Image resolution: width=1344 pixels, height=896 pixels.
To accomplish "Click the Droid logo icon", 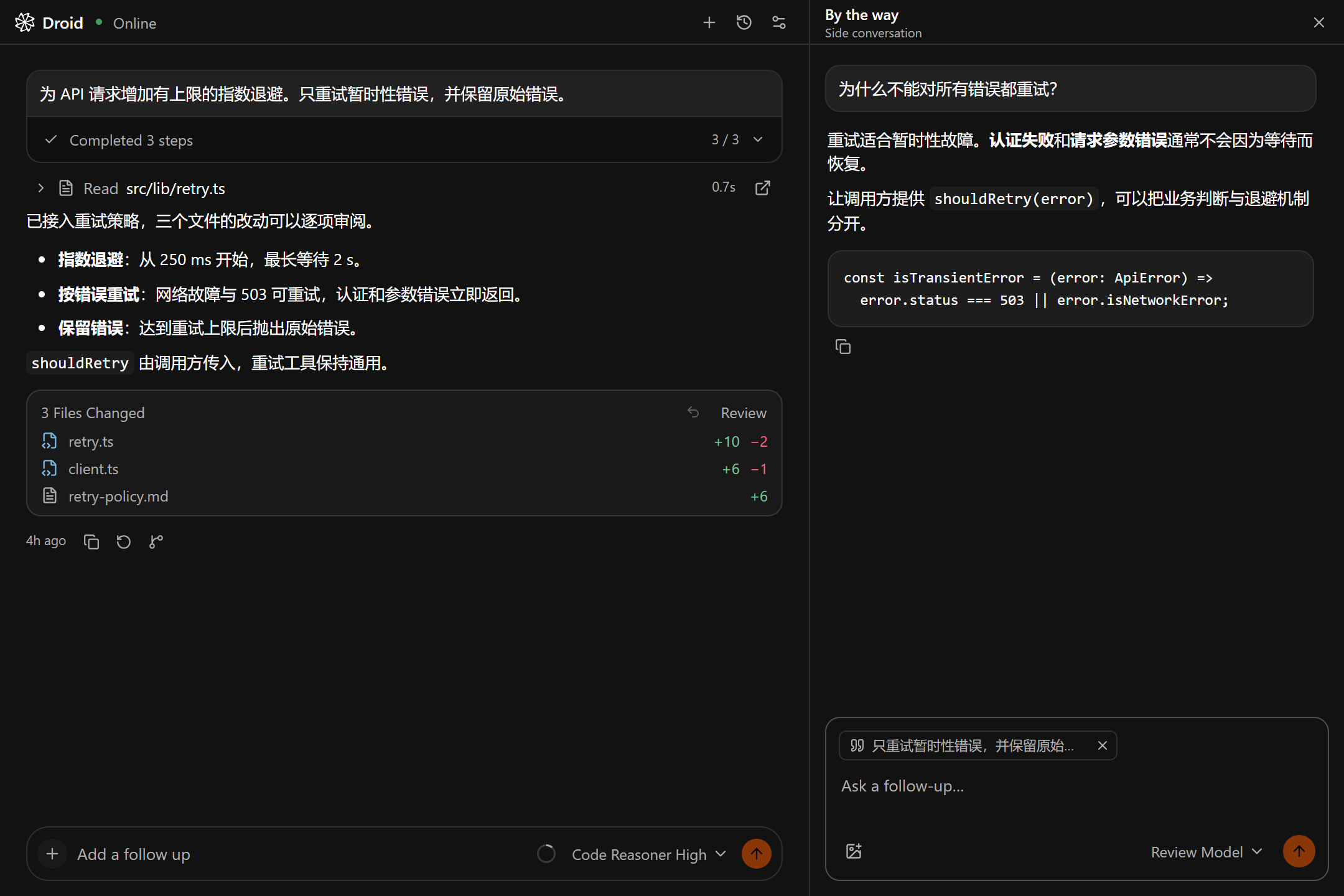I will (x=25, y=22).
